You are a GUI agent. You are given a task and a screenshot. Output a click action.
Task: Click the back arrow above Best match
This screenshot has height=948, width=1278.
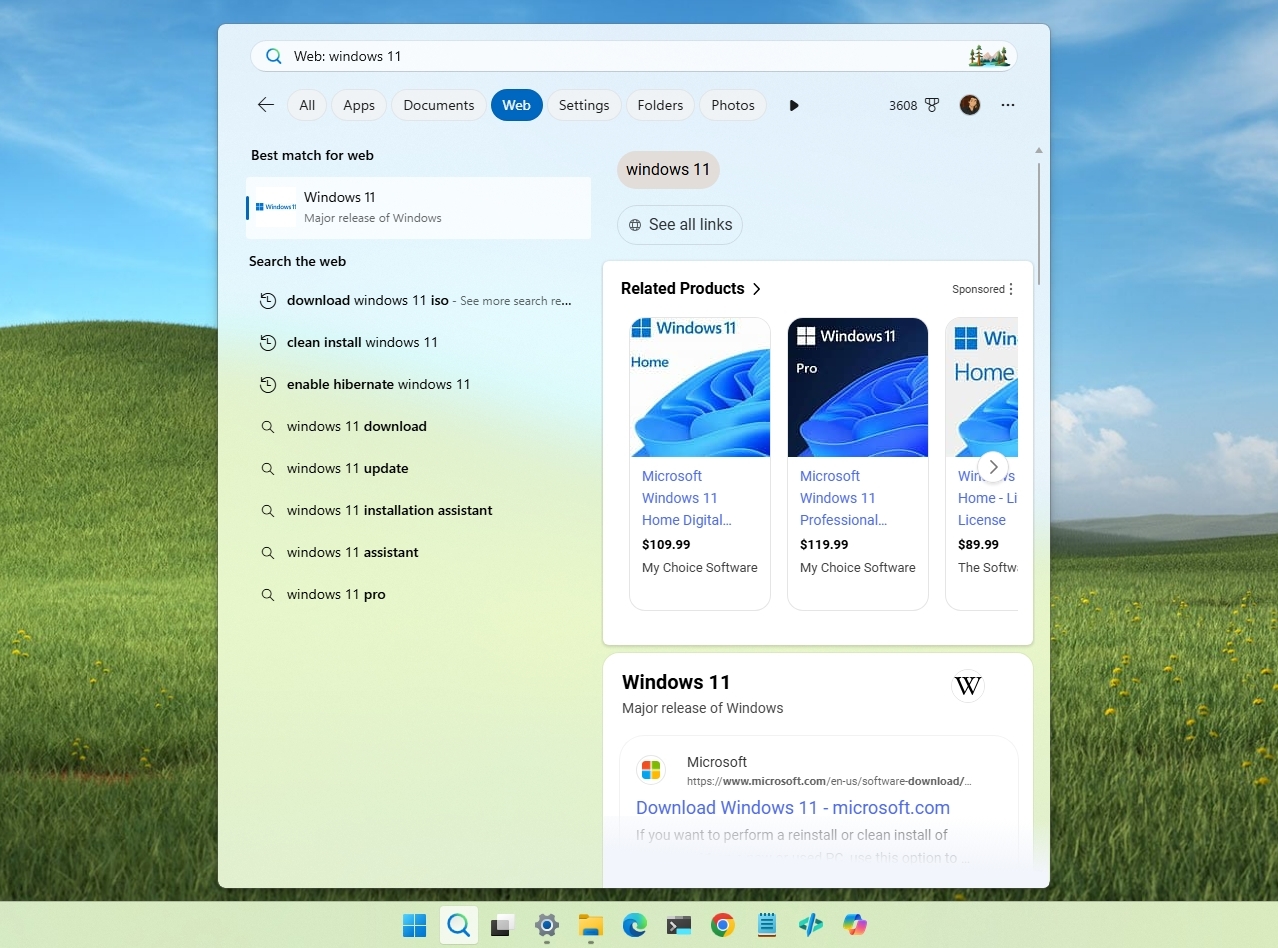(x=264, y=104)
